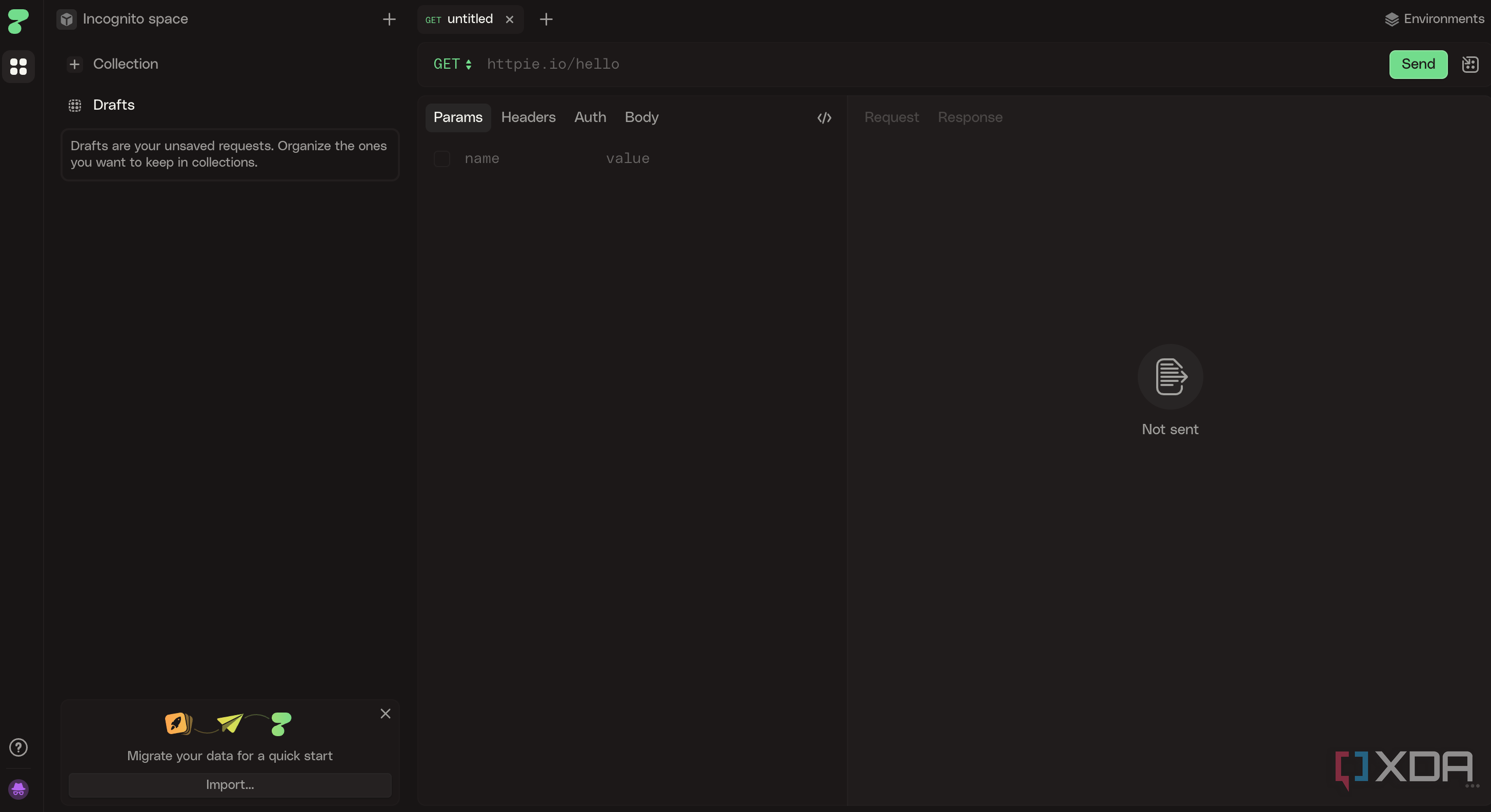Click the incognito account avatar icon
The height and width of the screenshot is (812, 1491).
click(x=18, y=789)
